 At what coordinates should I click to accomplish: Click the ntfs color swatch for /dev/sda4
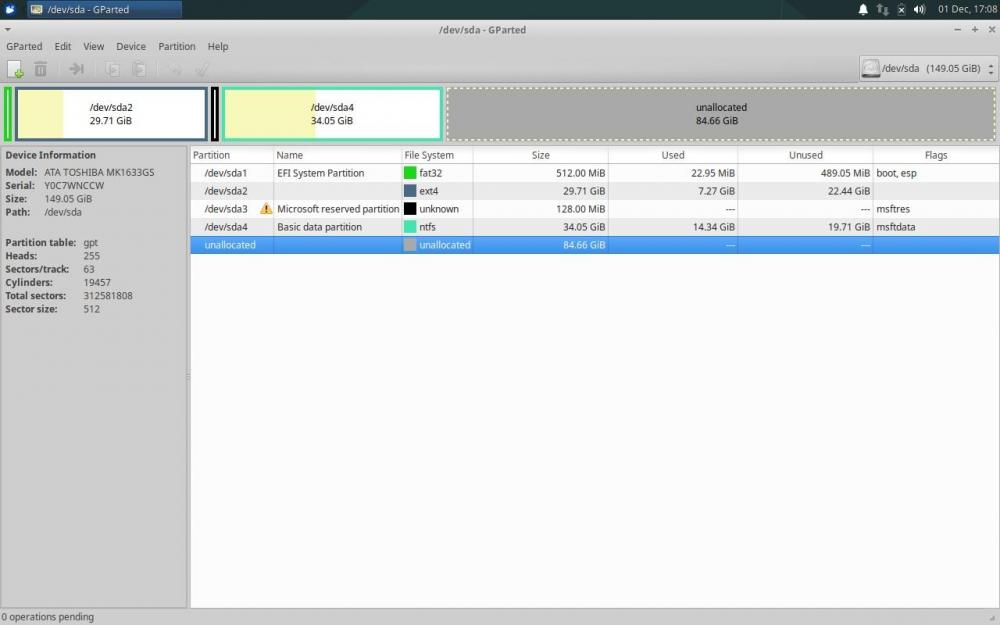pyautogui.click(x=410, y=227)
